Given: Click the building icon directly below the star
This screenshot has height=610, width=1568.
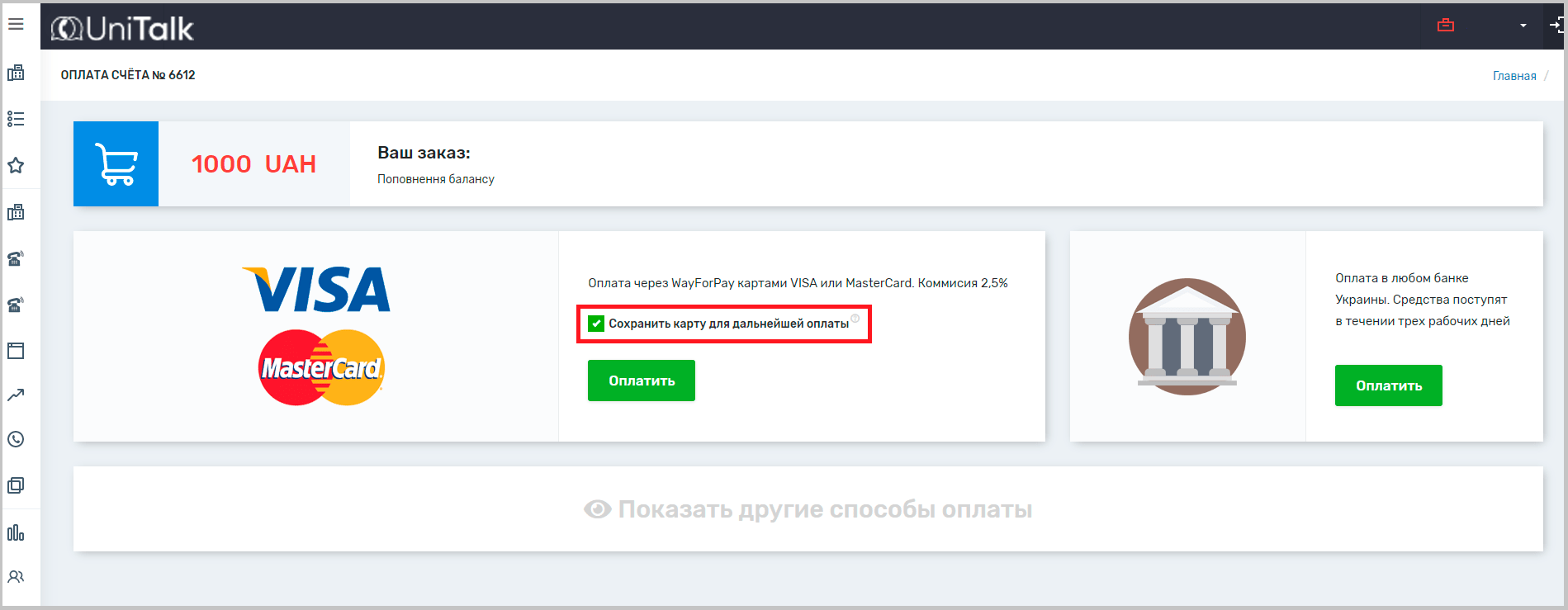Looking at the screenshot, I should click(16, 212).
